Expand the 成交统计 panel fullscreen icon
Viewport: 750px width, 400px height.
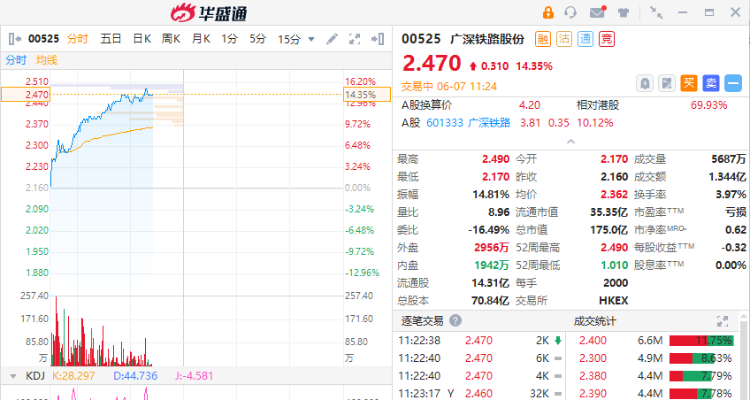722,321
